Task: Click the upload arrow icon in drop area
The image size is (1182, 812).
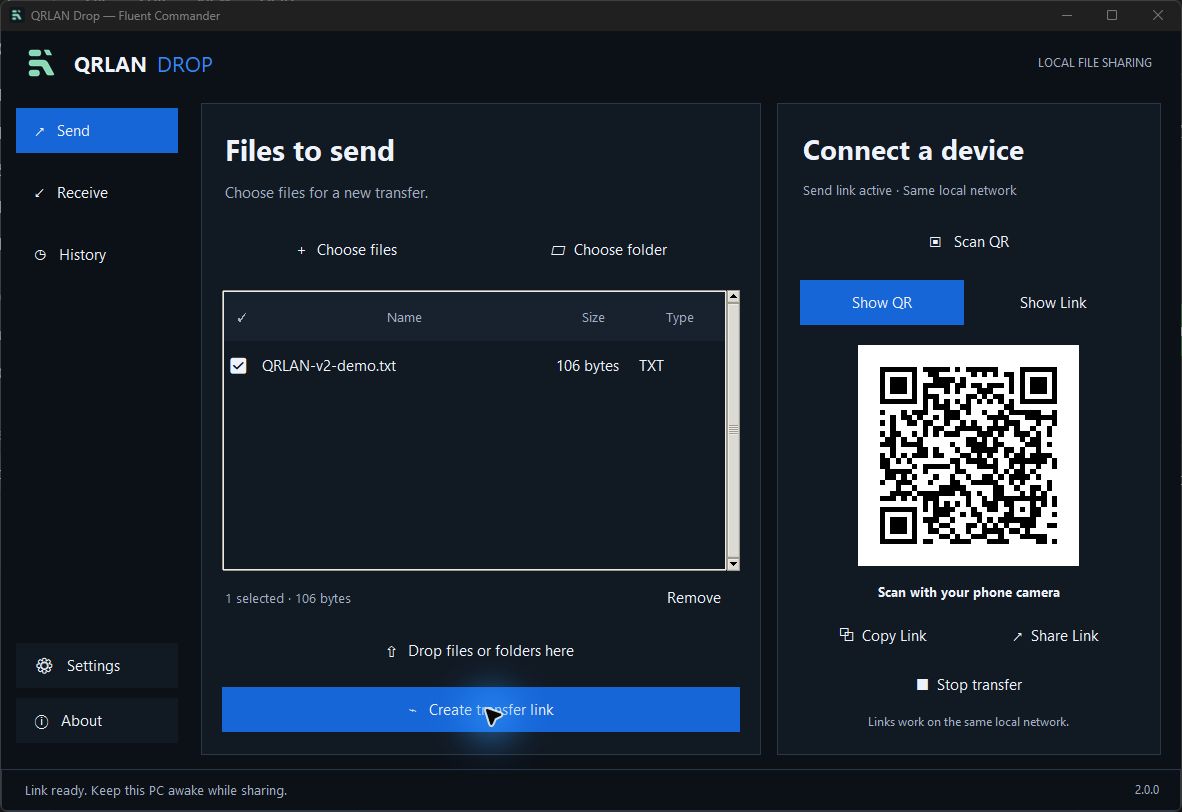Action: [x=391, y=651]
